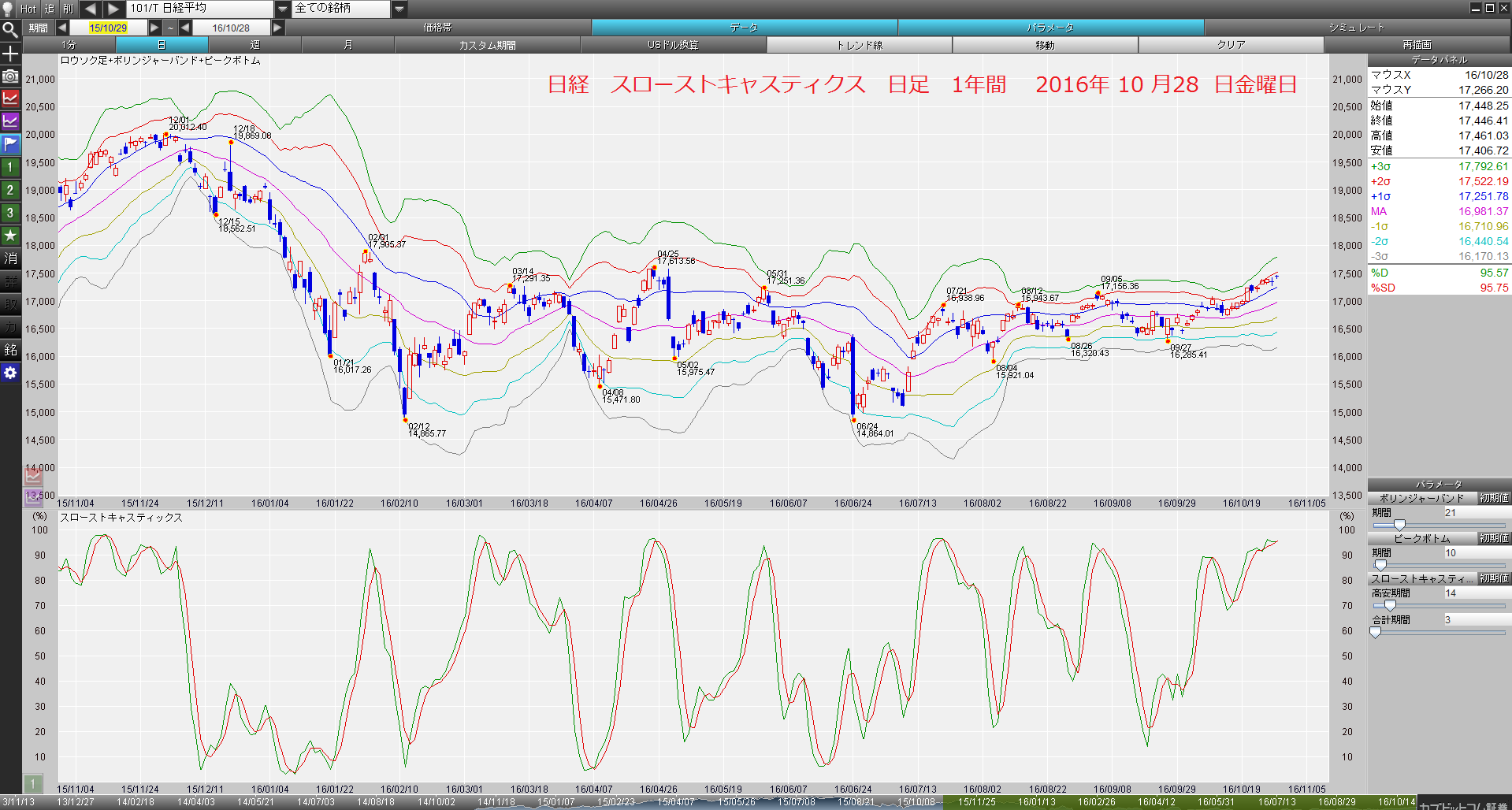Go to previous stock with left arrow
The image size is (1512, 810).
click(x=91, y=9)
